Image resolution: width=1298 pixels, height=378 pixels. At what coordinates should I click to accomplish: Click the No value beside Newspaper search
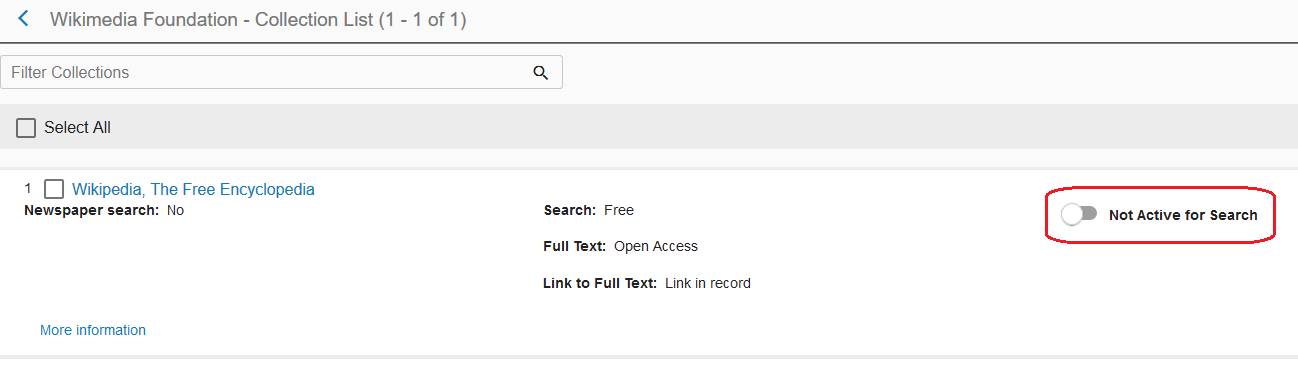click(176, 210)
